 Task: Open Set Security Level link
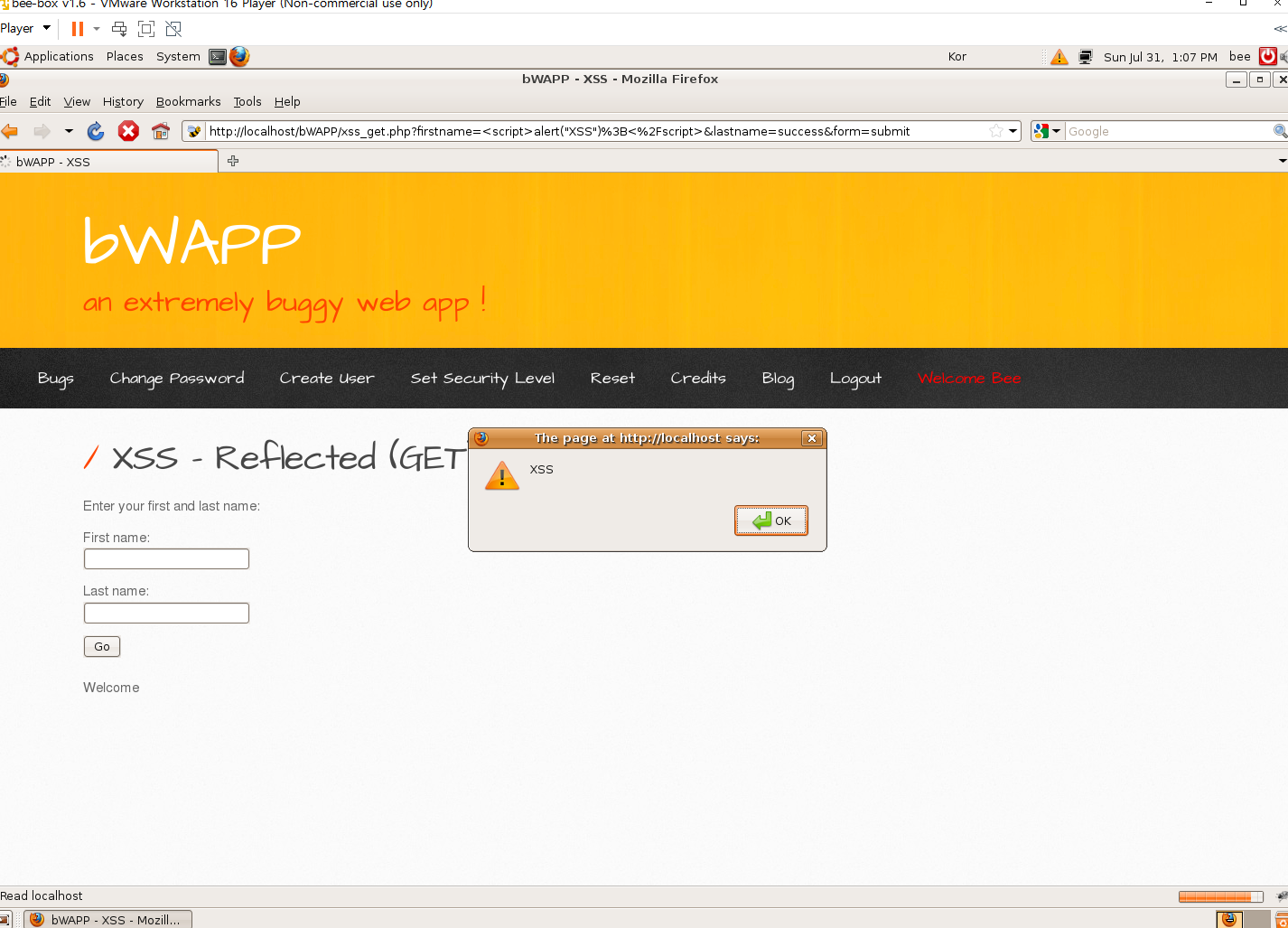pos(482,379)
